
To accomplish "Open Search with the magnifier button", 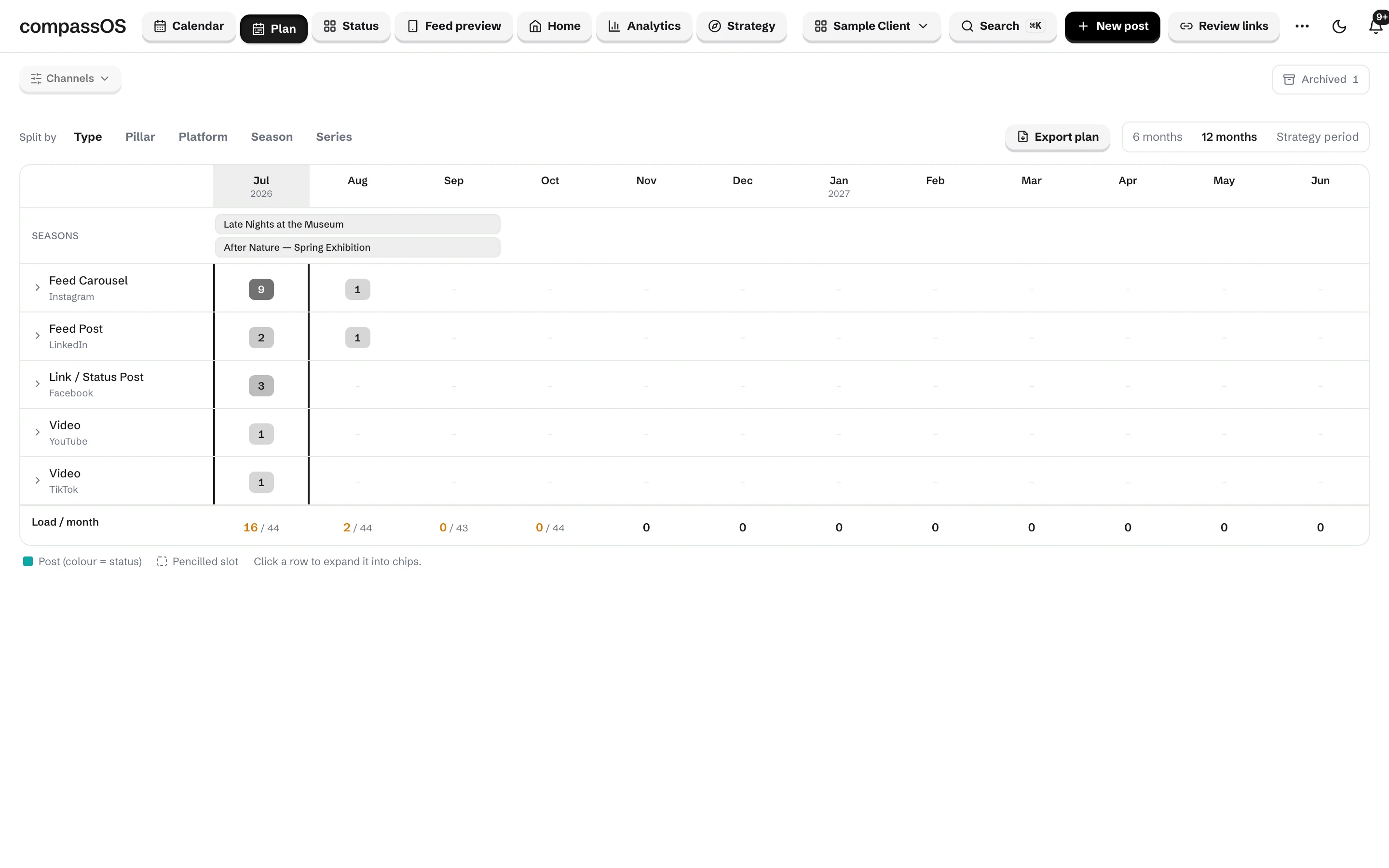I will [1003, 27].
